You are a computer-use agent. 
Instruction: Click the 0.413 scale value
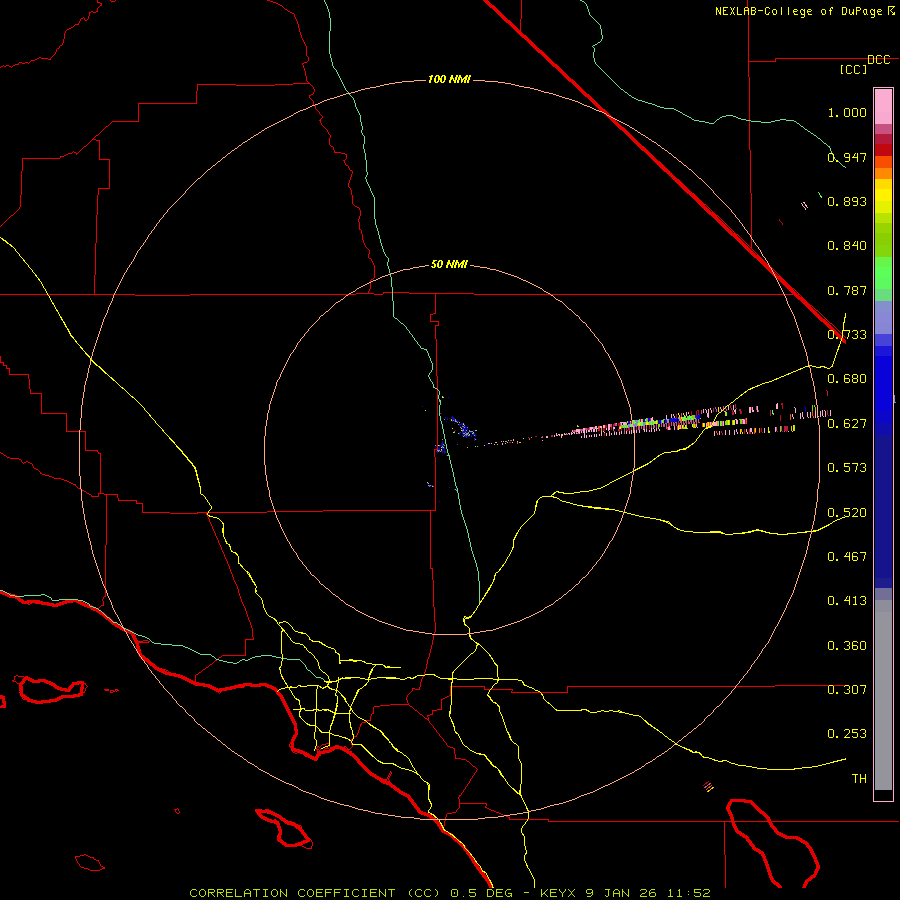[847, 601]
